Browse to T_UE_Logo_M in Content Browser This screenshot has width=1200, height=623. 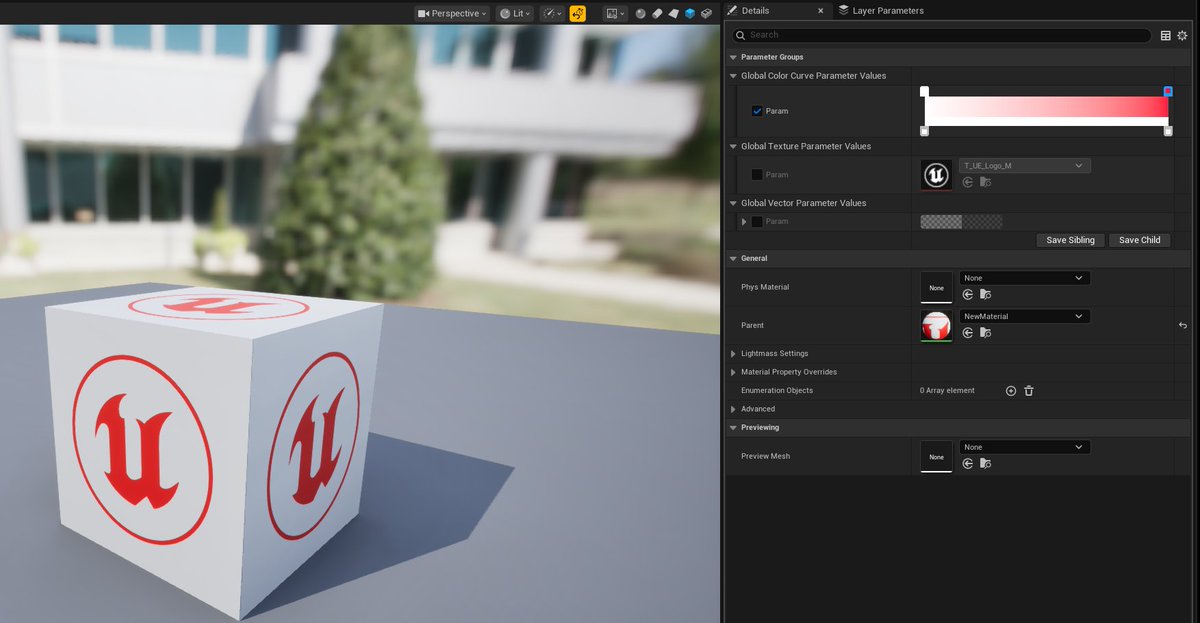985,182
